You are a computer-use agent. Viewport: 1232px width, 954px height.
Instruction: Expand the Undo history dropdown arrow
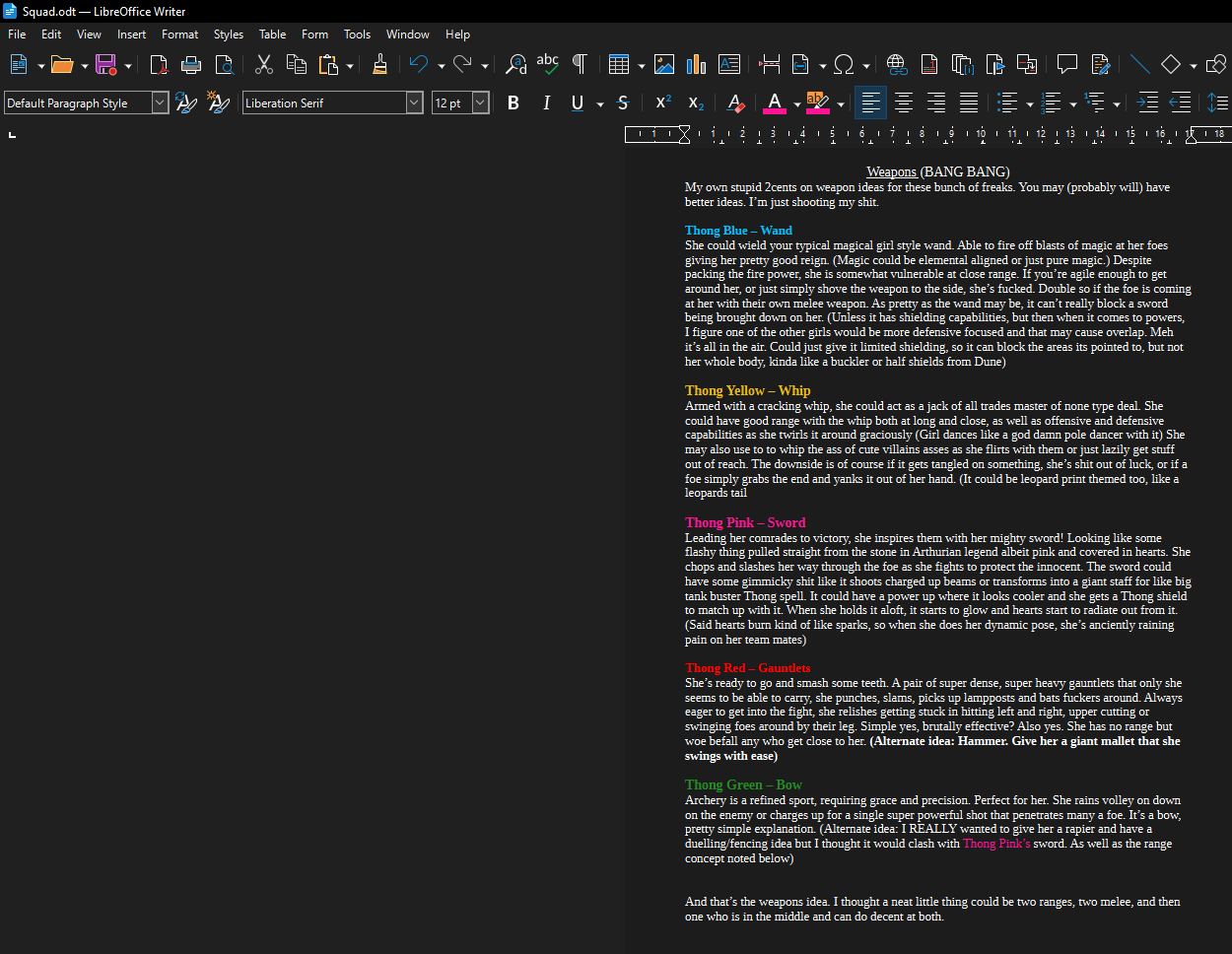(x=441, y=65)
